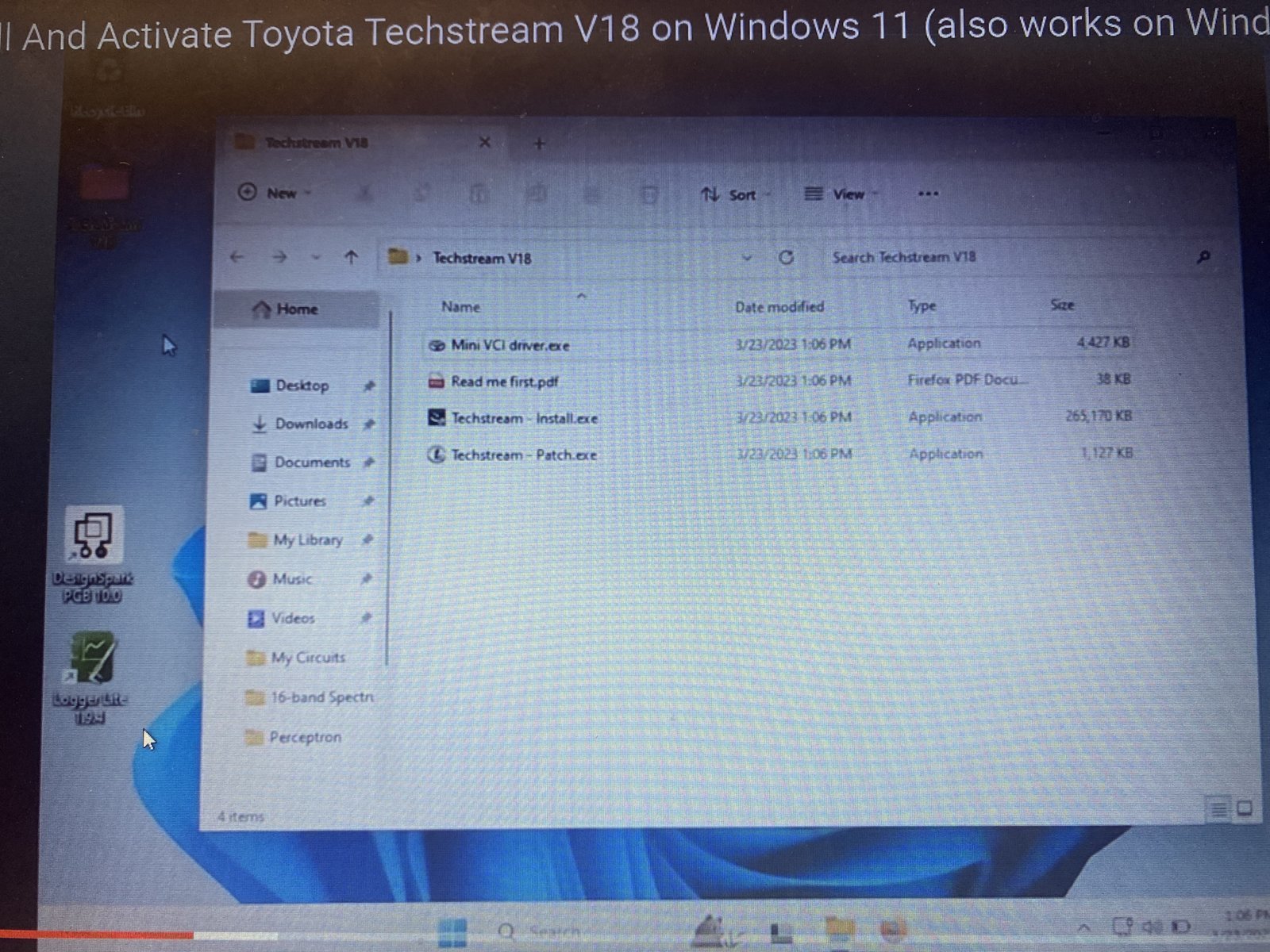Select Home in the navigation pane

click(x=298, y=309)
